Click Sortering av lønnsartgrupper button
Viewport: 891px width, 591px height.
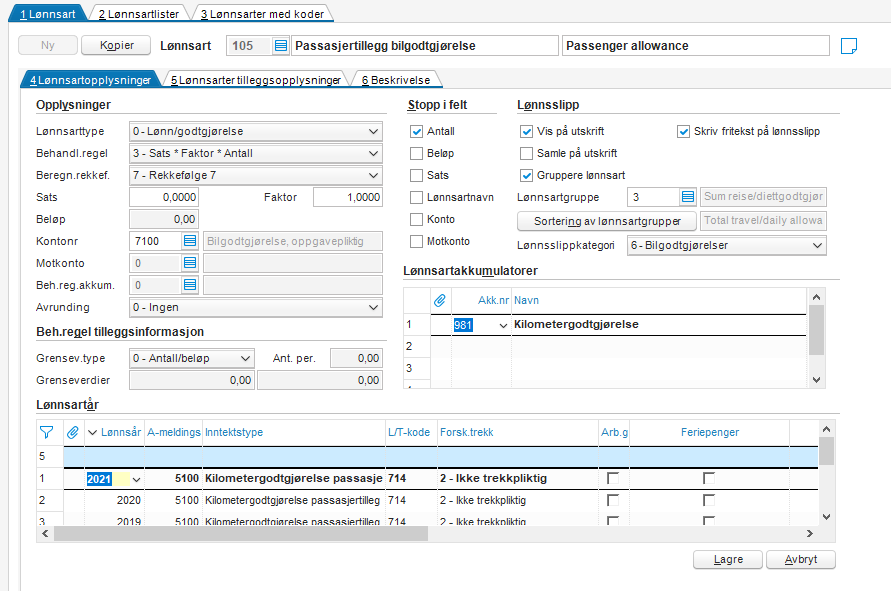pos(607,221)
